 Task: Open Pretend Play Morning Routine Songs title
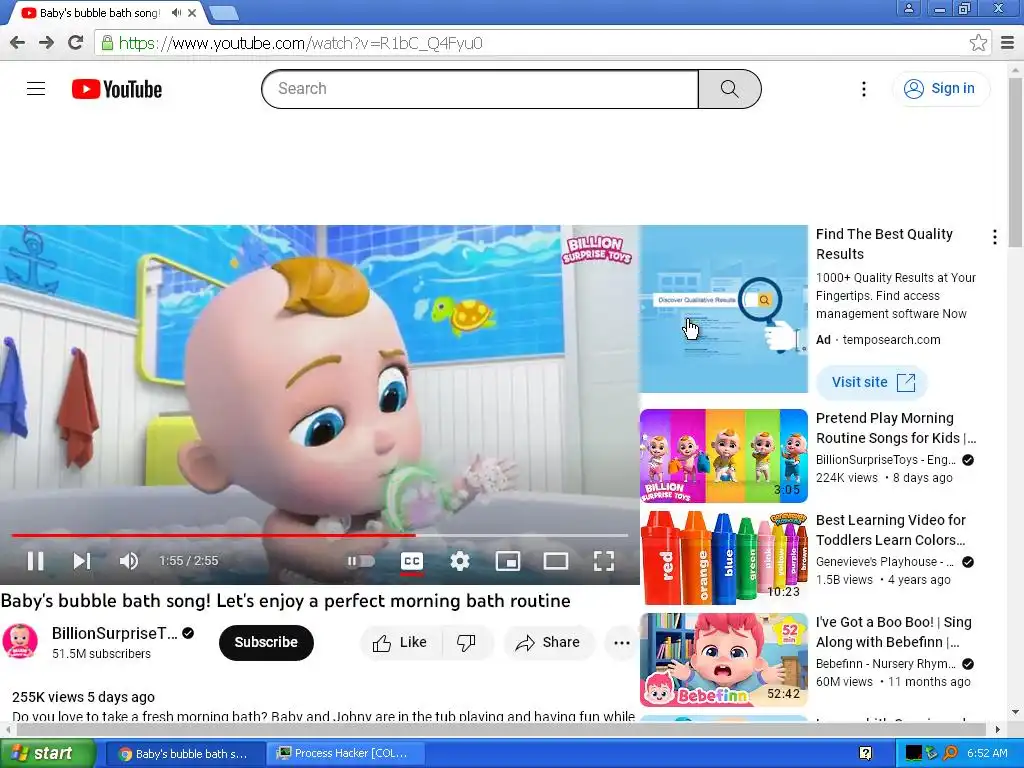tap(895, 428)
